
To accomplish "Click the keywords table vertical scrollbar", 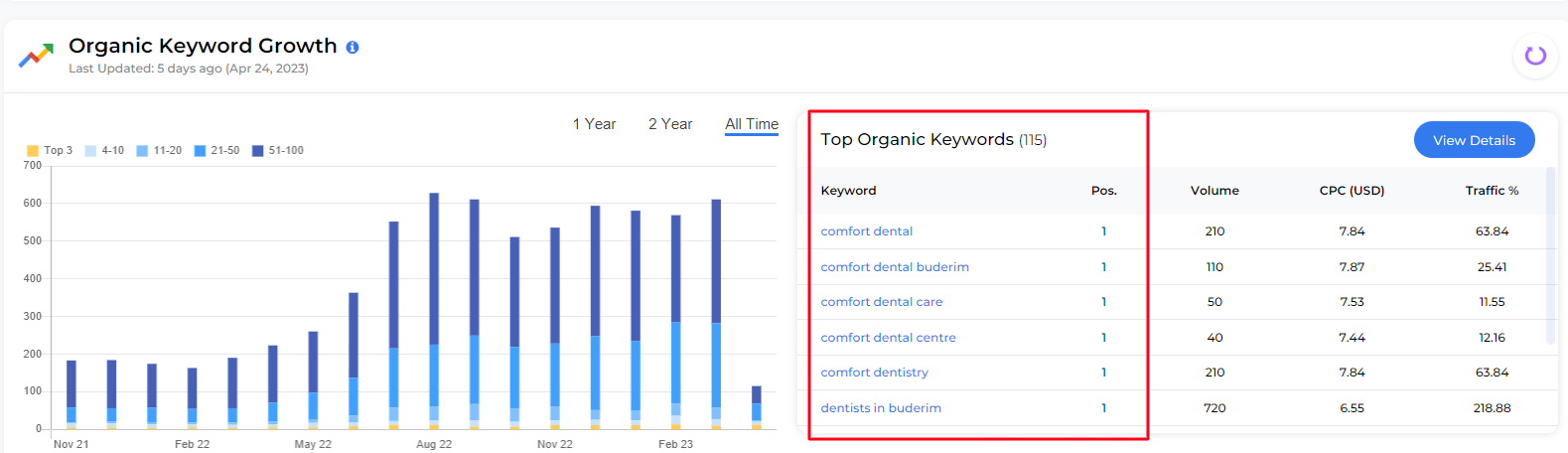I will 1551,258.
